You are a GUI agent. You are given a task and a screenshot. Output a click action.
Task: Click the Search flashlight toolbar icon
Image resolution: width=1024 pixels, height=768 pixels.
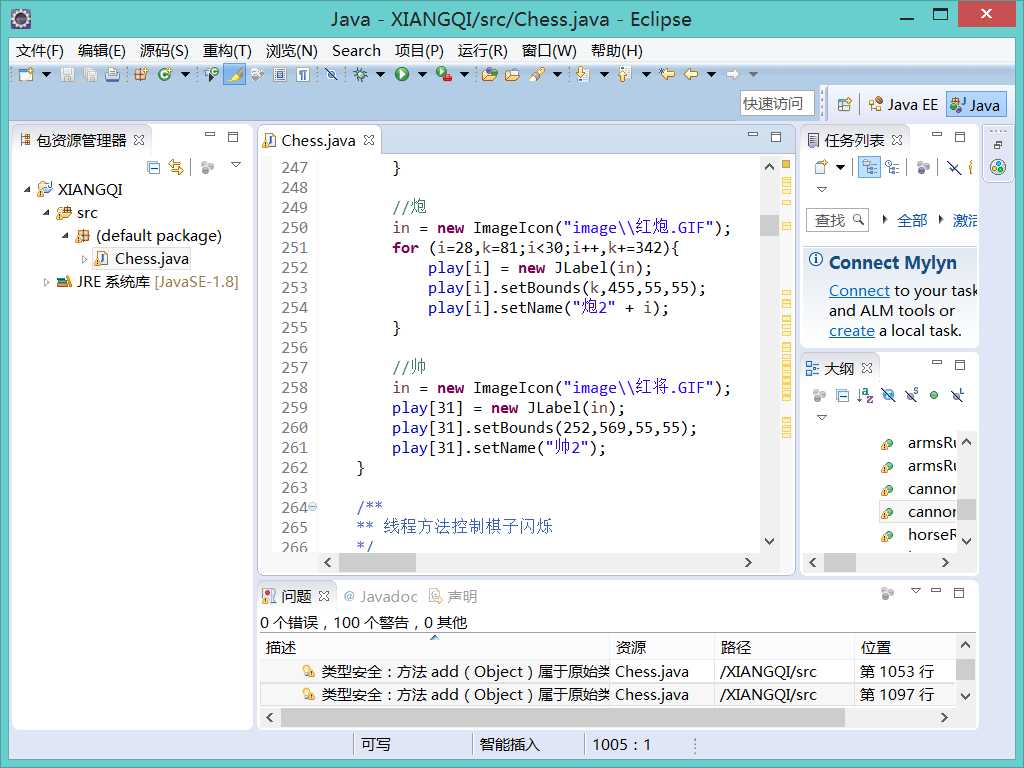[537, 74]
